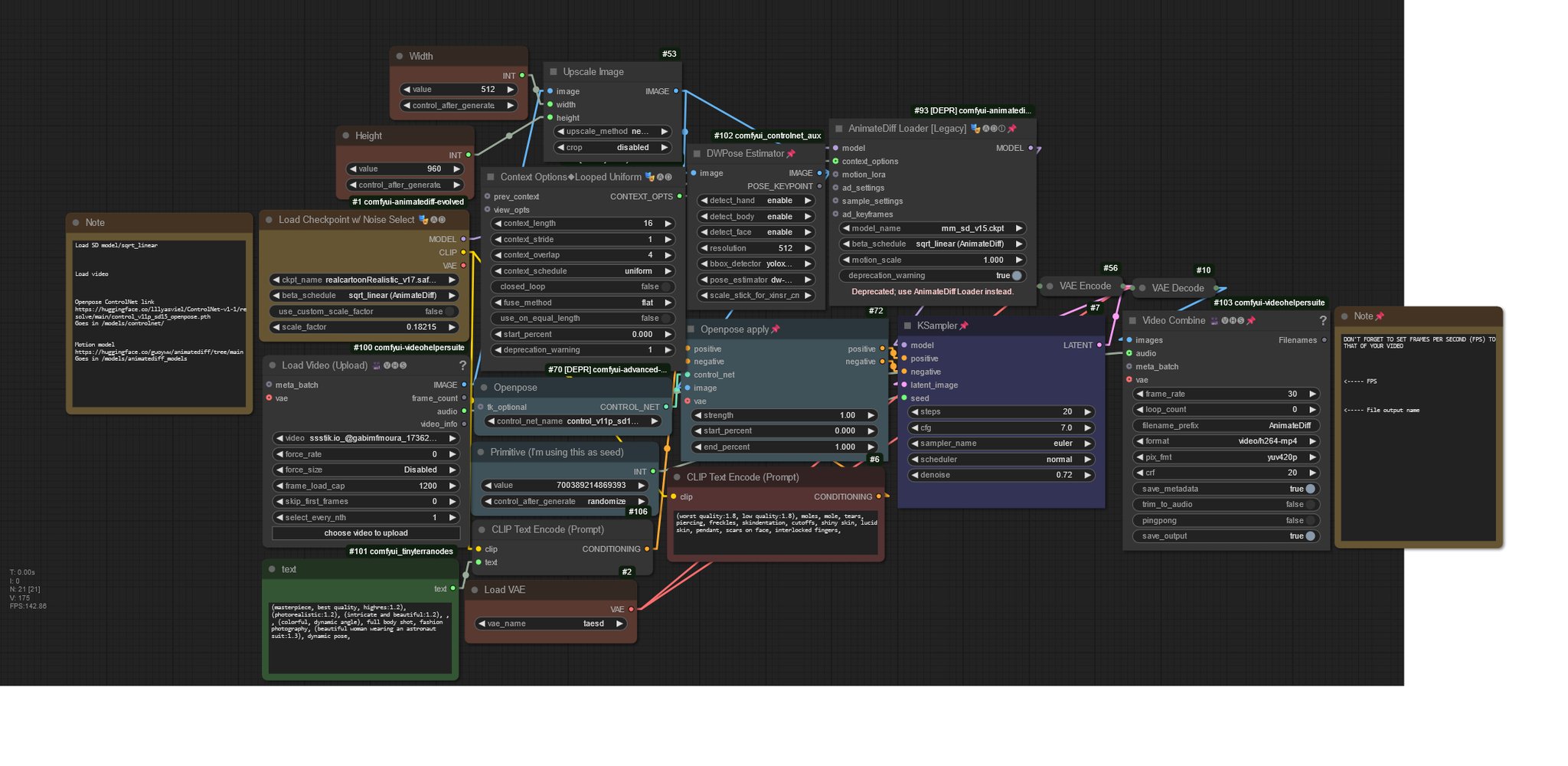Increase KSampler steps with right arrow
The width and height of the screenshot is (1568, 766).
point(1087,412)
